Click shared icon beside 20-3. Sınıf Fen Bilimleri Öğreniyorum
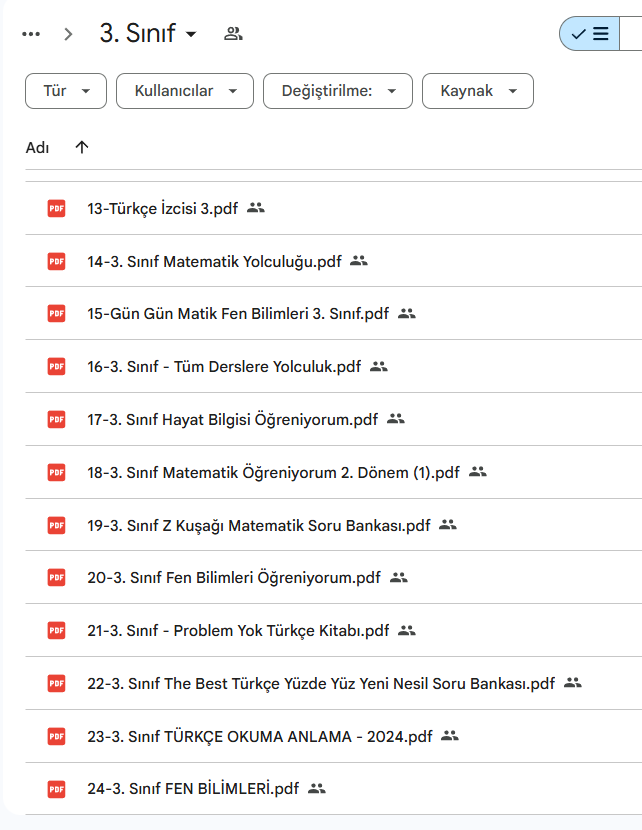 pos(399,577)
